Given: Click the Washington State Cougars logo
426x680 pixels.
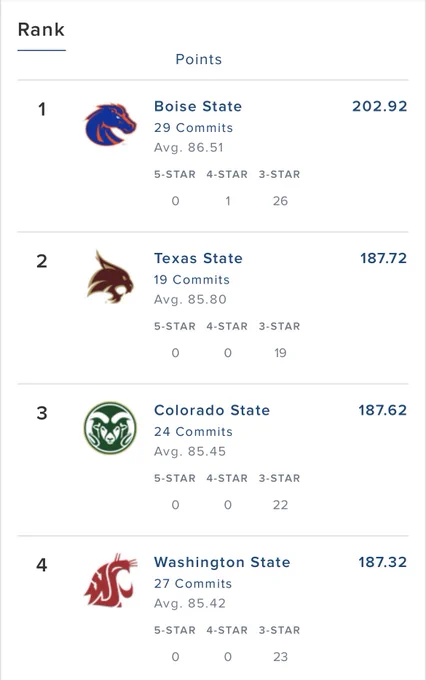Looking at the screenshot, I should (x=110, y=580).
